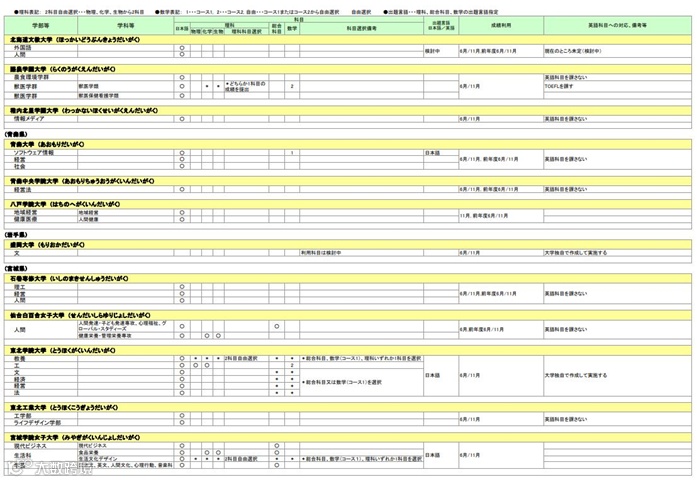Click the 総合科目又は数学(コース1)を選択 note
This screenshot has height=482, width=697.
(x=361, y=382)
